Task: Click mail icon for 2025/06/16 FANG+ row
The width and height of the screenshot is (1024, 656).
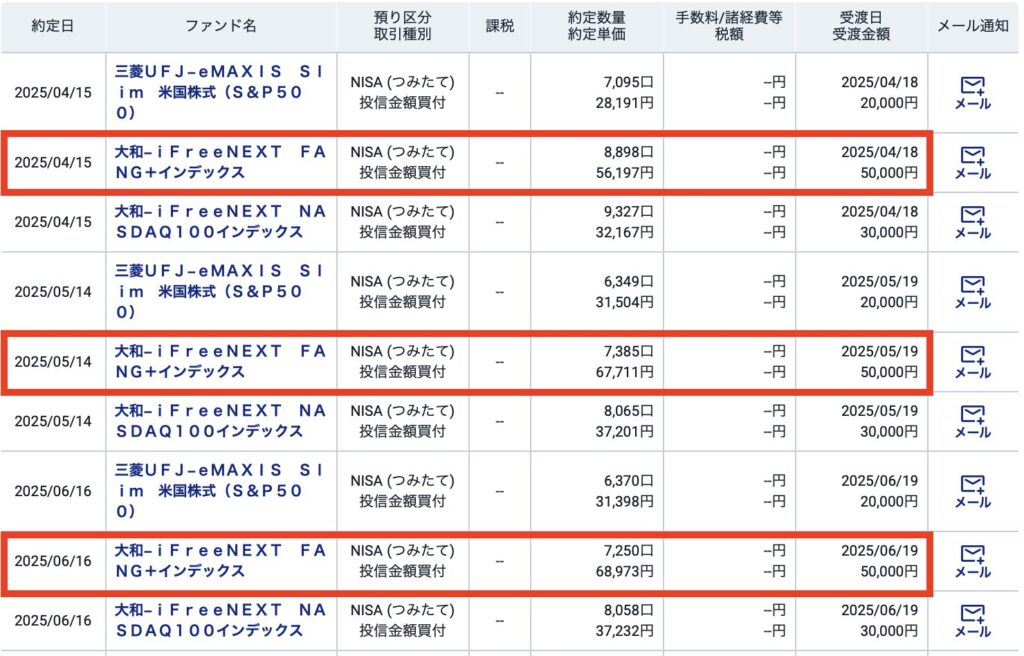Action: tap(972, 561)
